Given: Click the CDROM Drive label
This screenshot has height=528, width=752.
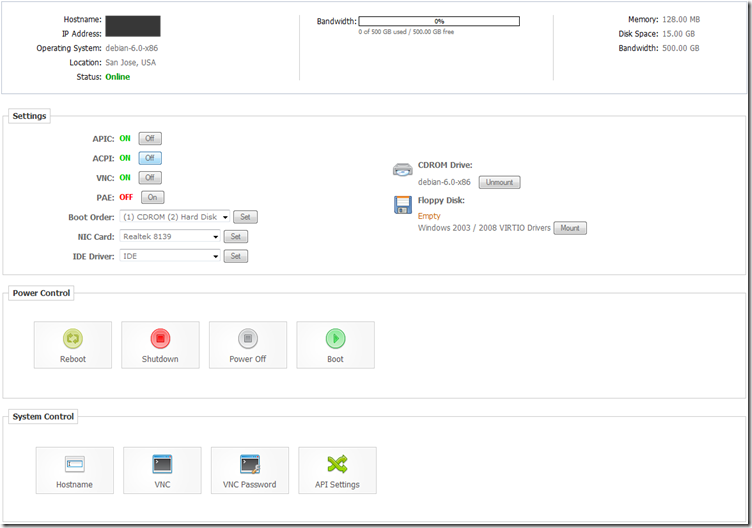Looking at the screenshot, I should (x=445, y=165).
